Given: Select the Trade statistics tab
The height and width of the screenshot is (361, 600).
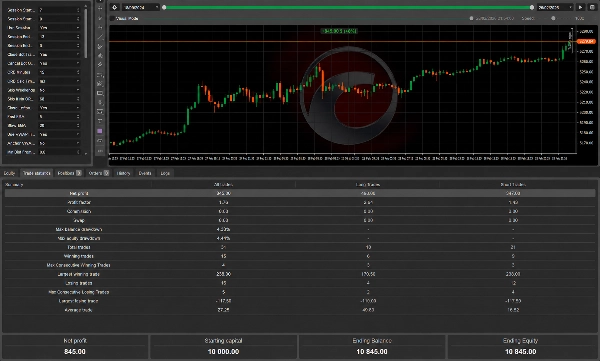Looking at the screenshot, I should 36,173.
